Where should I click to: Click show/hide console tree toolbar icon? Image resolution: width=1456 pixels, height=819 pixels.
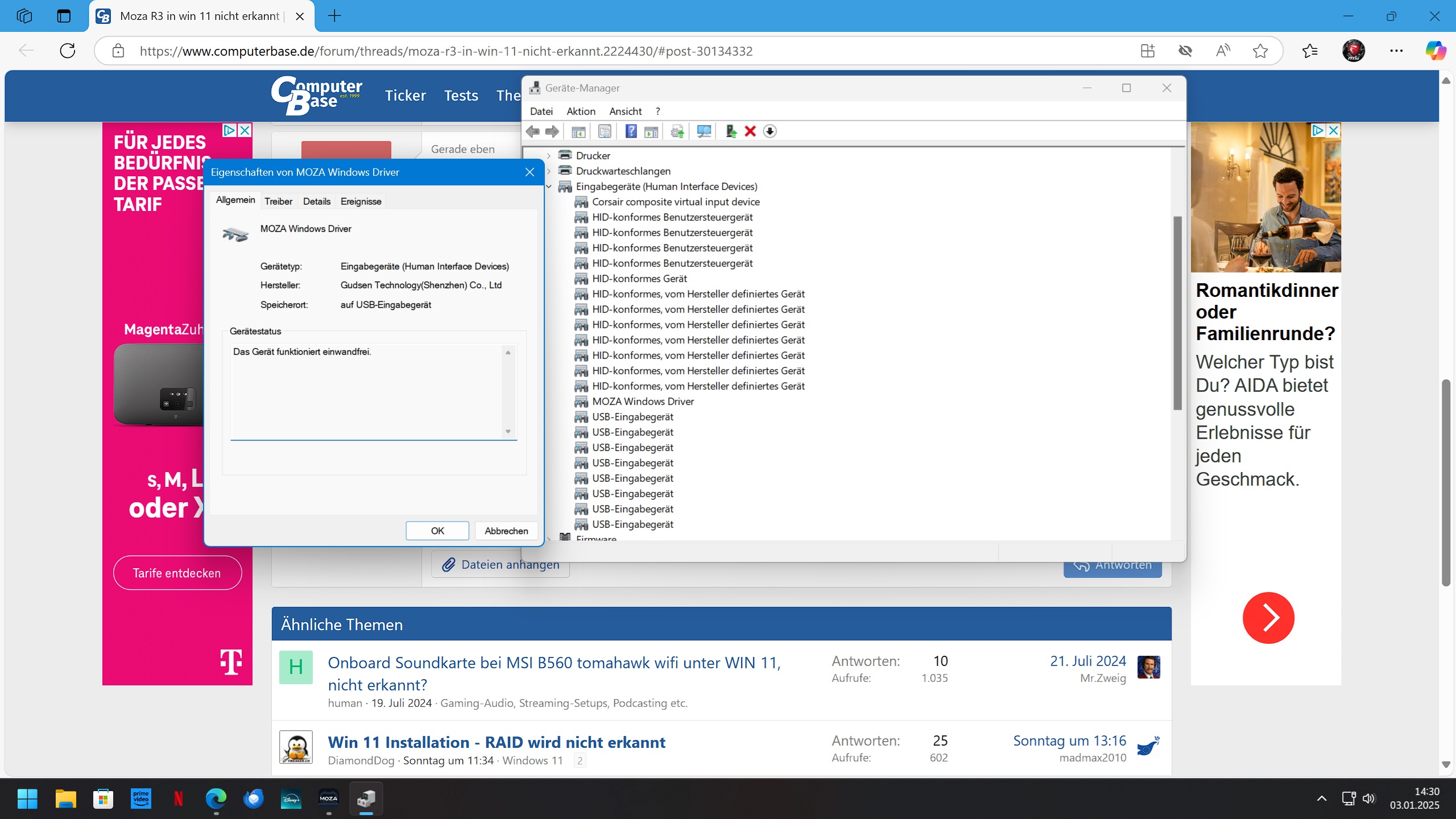pos(578,131)
